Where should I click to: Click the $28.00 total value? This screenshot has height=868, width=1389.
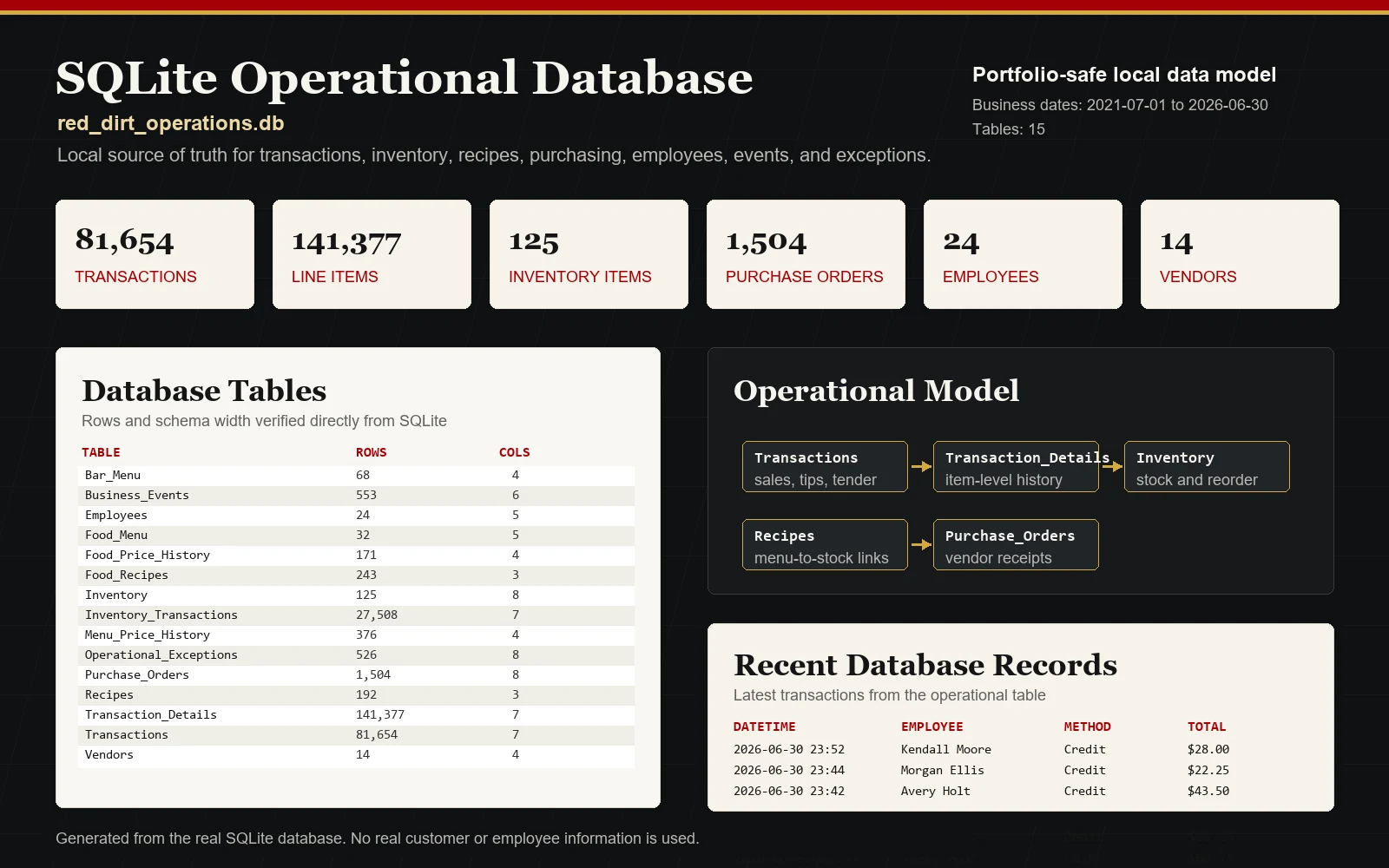[1208, 749]
